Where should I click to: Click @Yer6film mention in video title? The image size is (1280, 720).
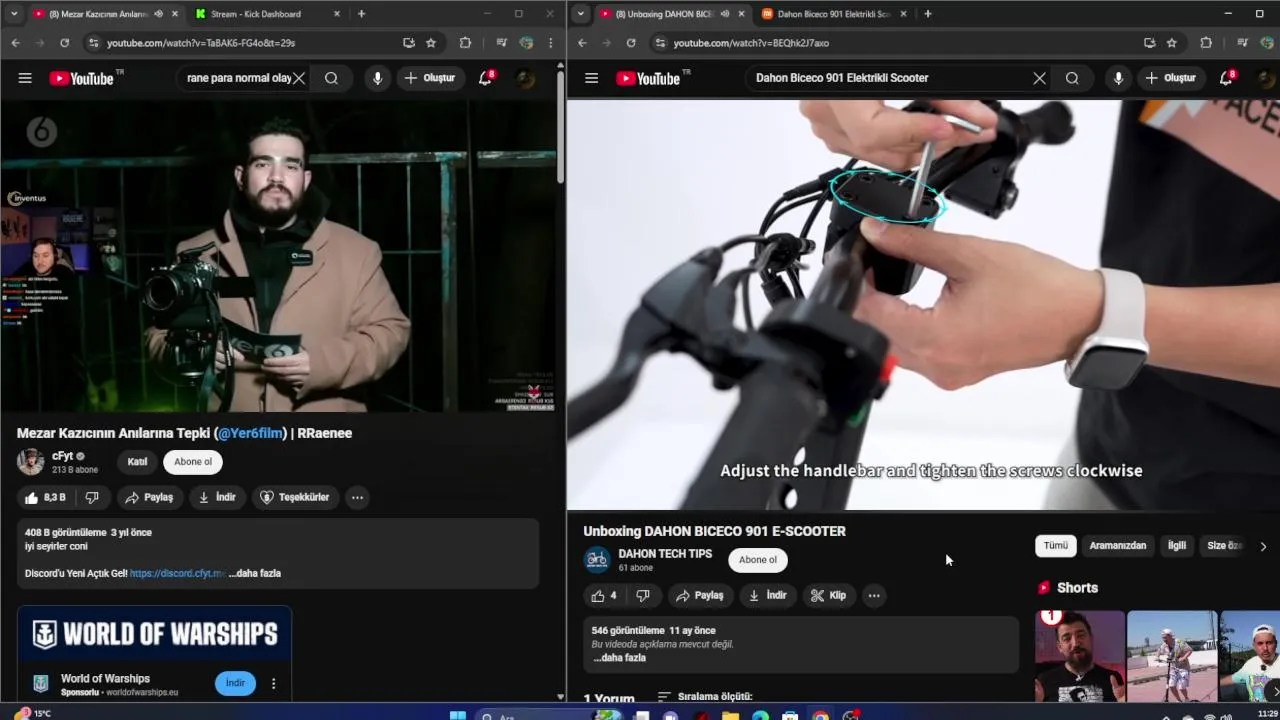[x=251, y=433]
